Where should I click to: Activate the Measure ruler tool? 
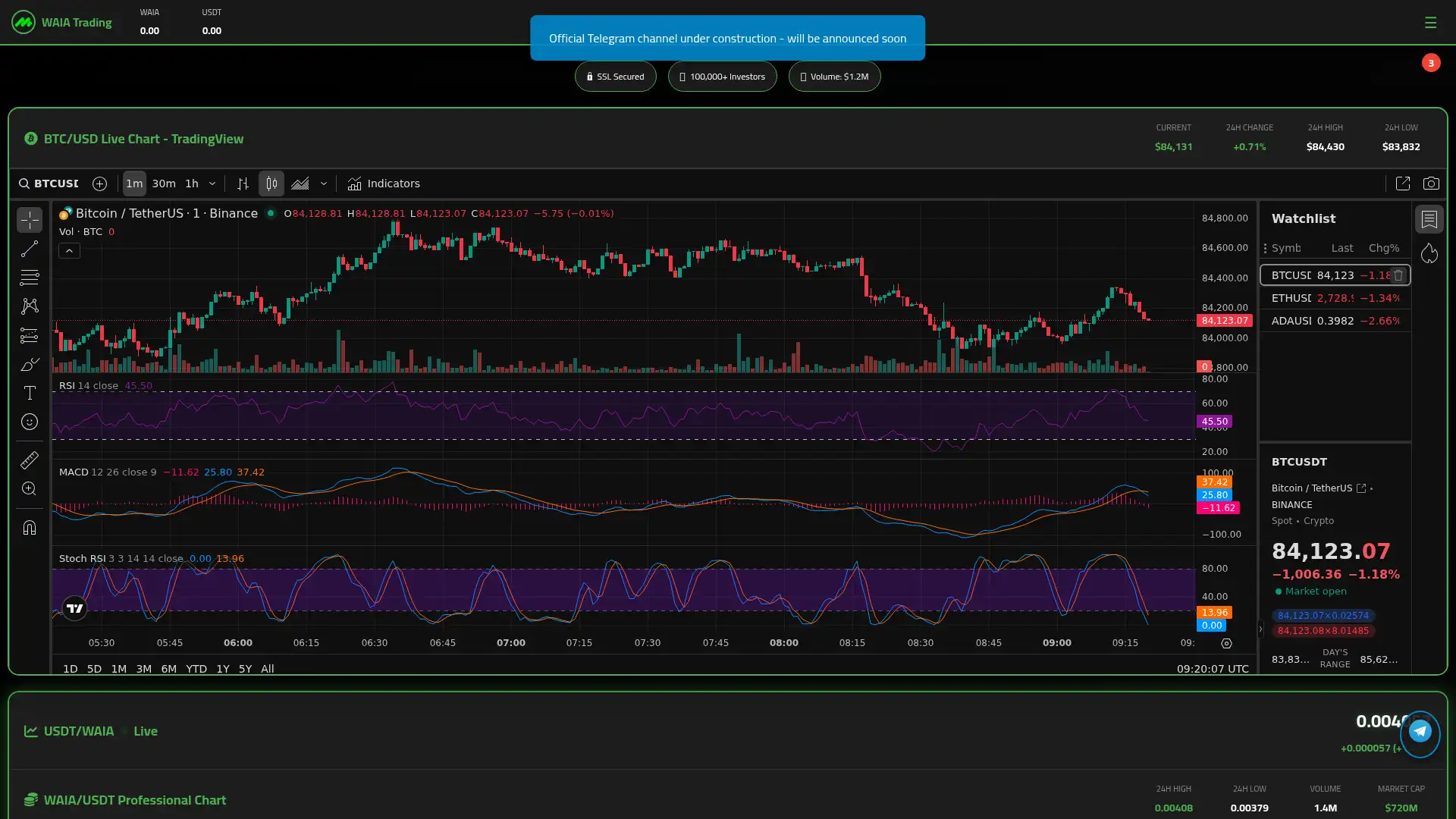pyautogui.click(x=30, y=460)
